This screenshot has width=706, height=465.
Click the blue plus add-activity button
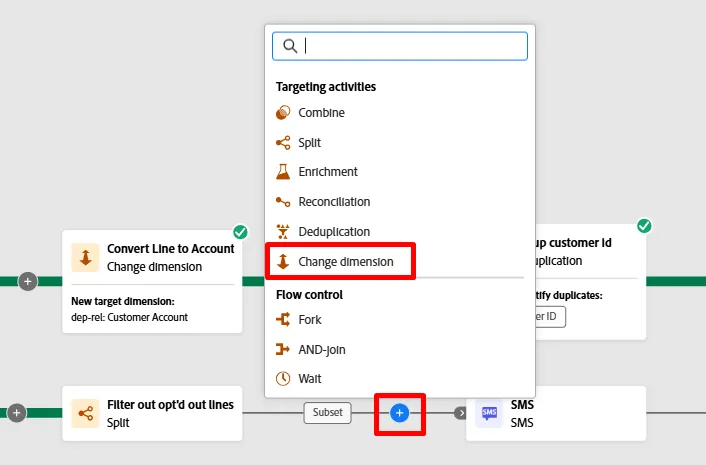pos(399,413)
